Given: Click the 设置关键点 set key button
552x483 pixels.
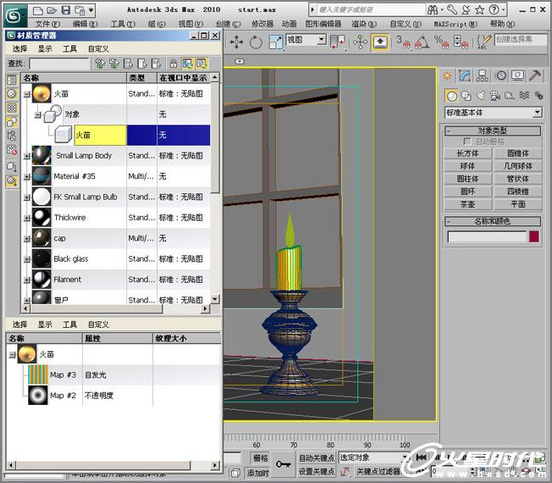Looking at the screenshot, I should 316,471.
